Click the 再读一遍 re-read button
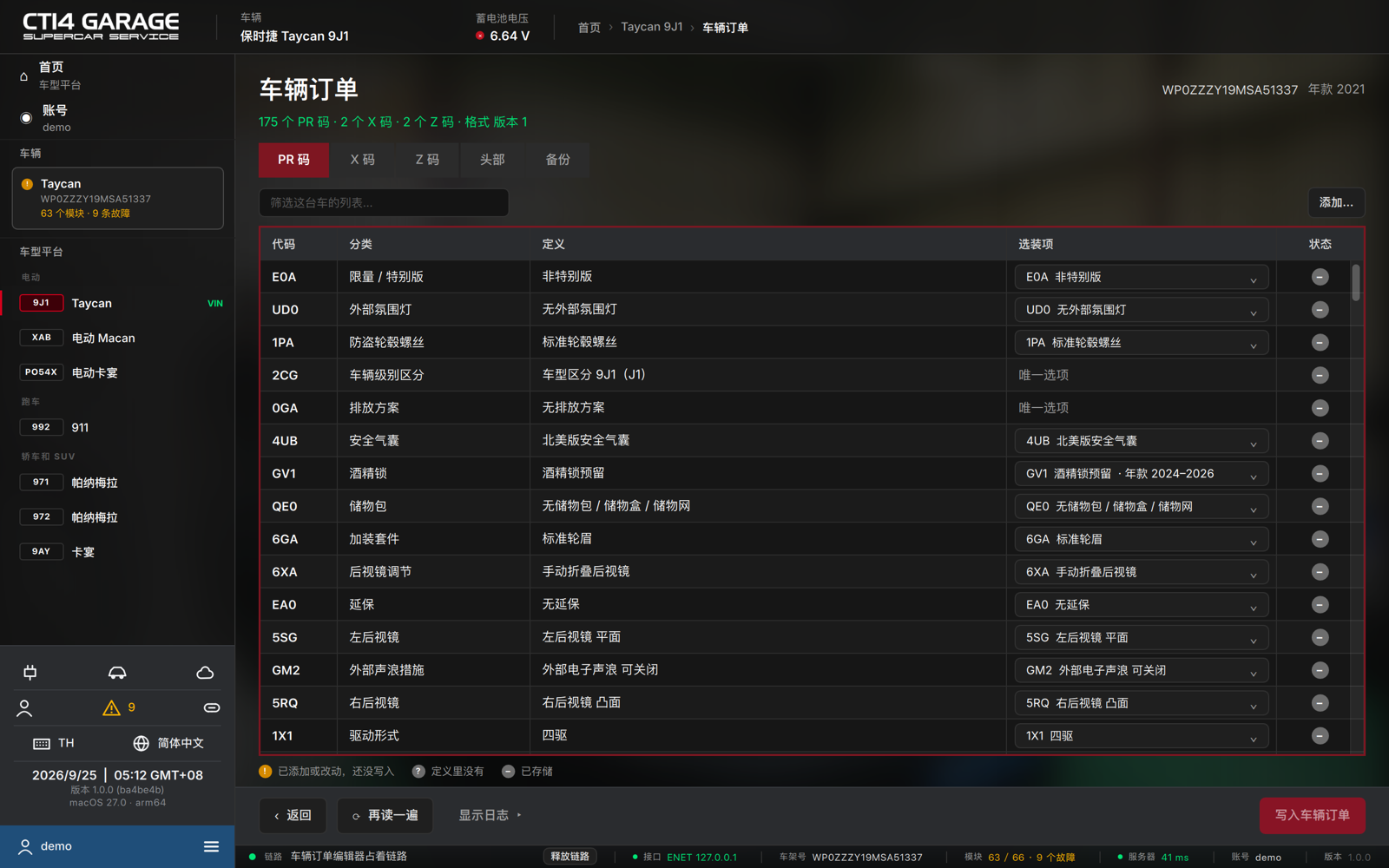 385,815
